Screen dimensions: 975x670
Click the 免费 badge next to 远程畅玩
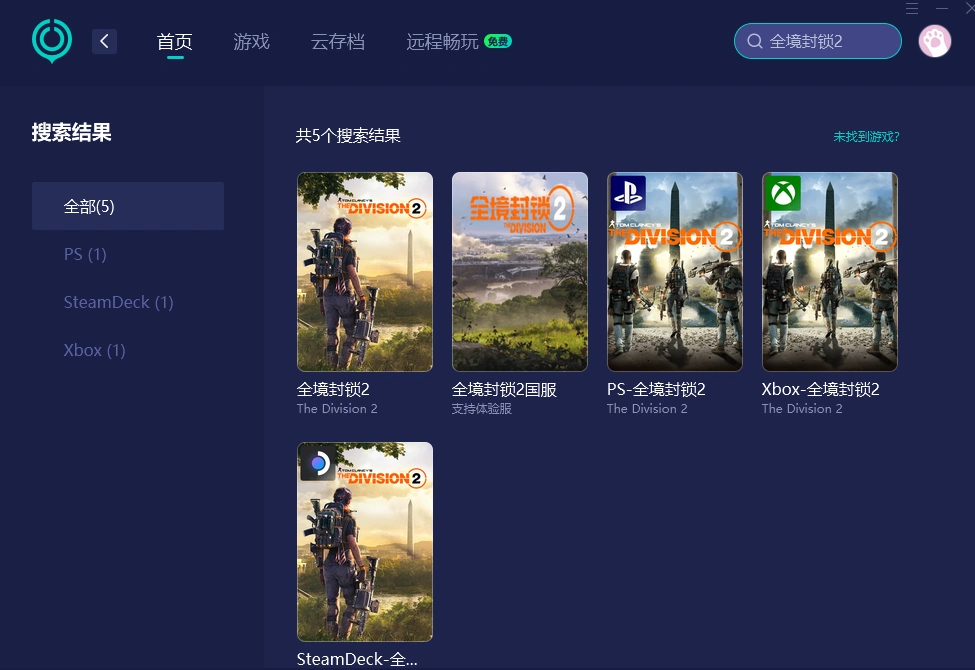497,42
